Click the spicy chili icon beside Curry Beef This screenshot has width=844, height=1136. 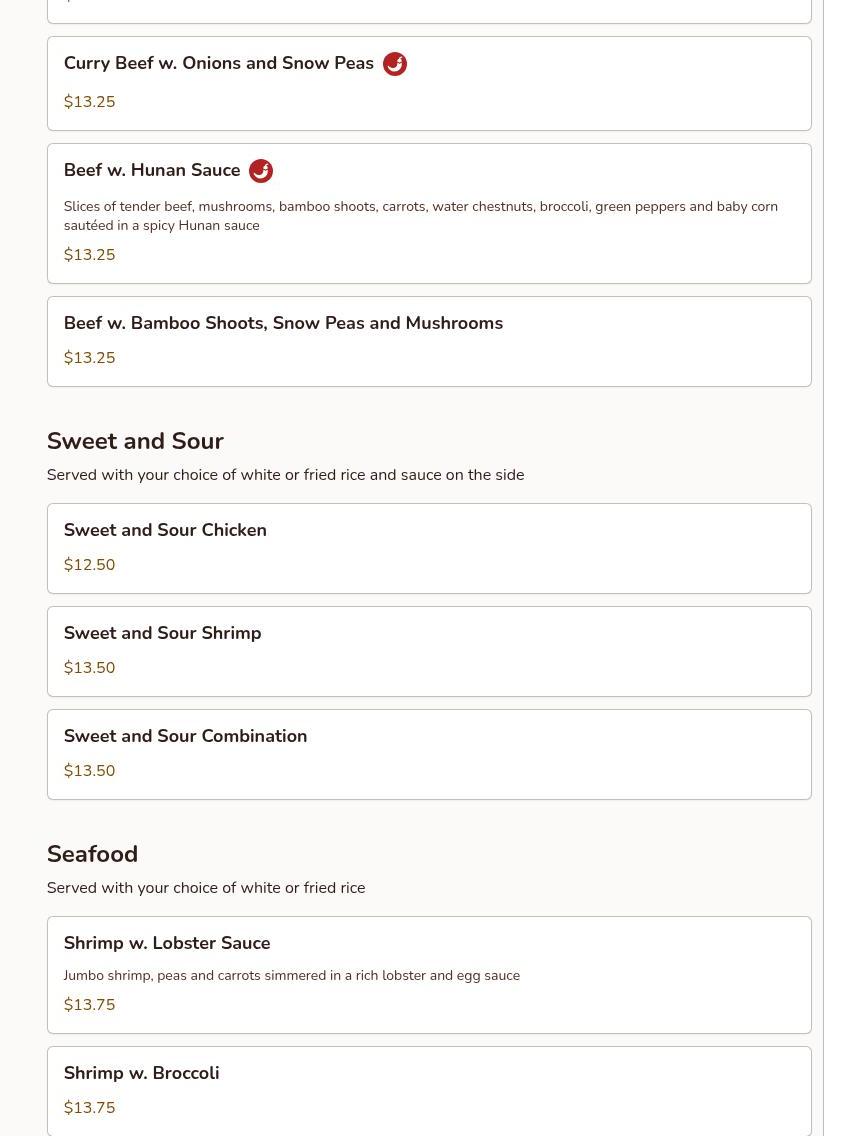(x=395, y=64)
